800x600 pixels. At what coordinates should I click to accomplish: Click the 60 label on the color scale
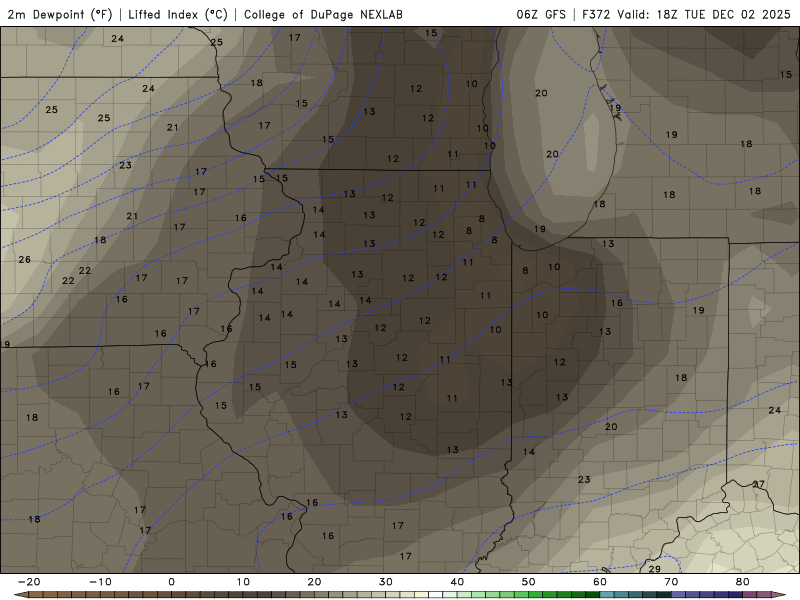[x=600, y=582]
